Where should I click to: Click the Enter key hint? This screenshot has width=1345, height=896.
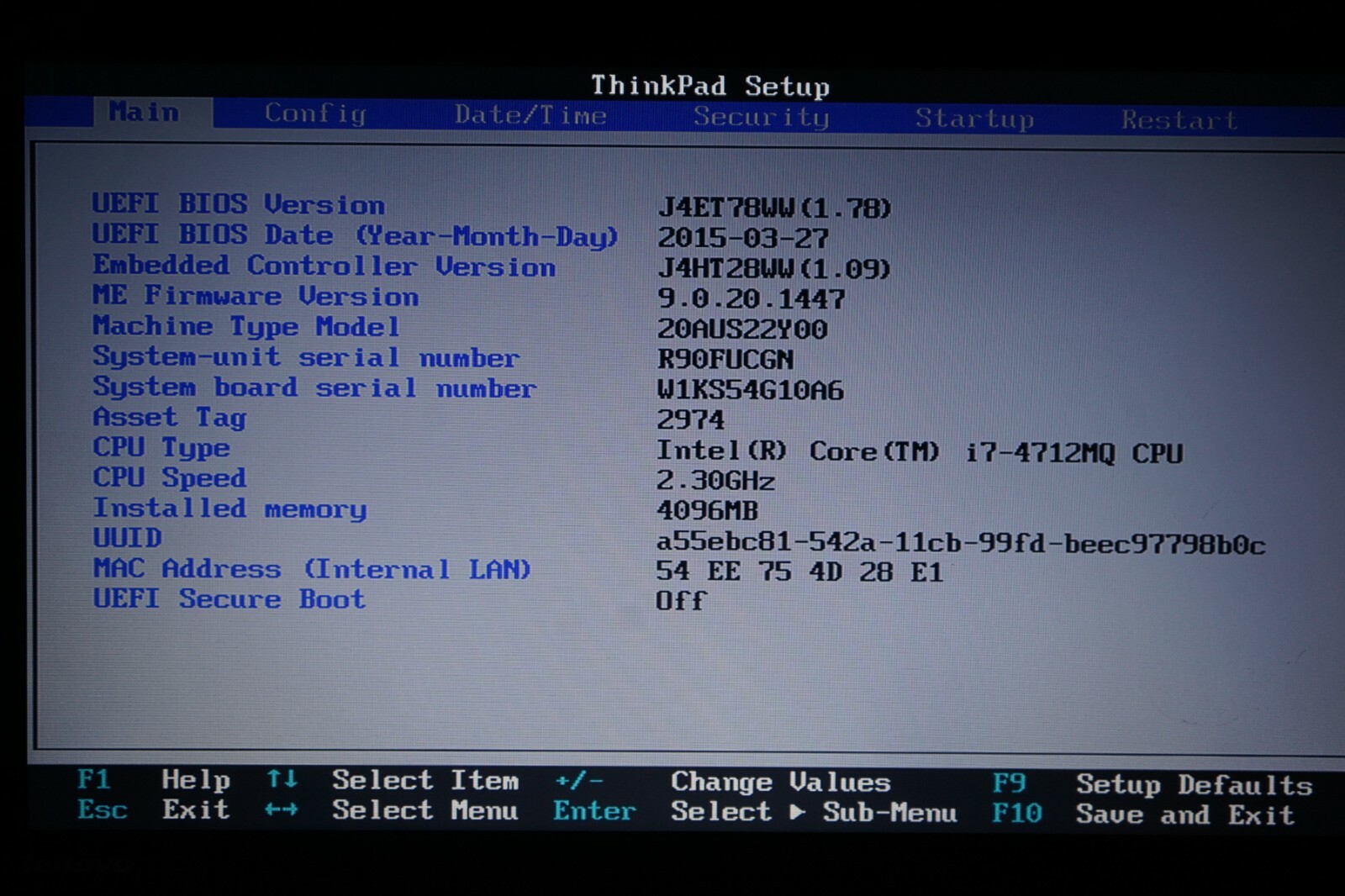click(594, 811)
